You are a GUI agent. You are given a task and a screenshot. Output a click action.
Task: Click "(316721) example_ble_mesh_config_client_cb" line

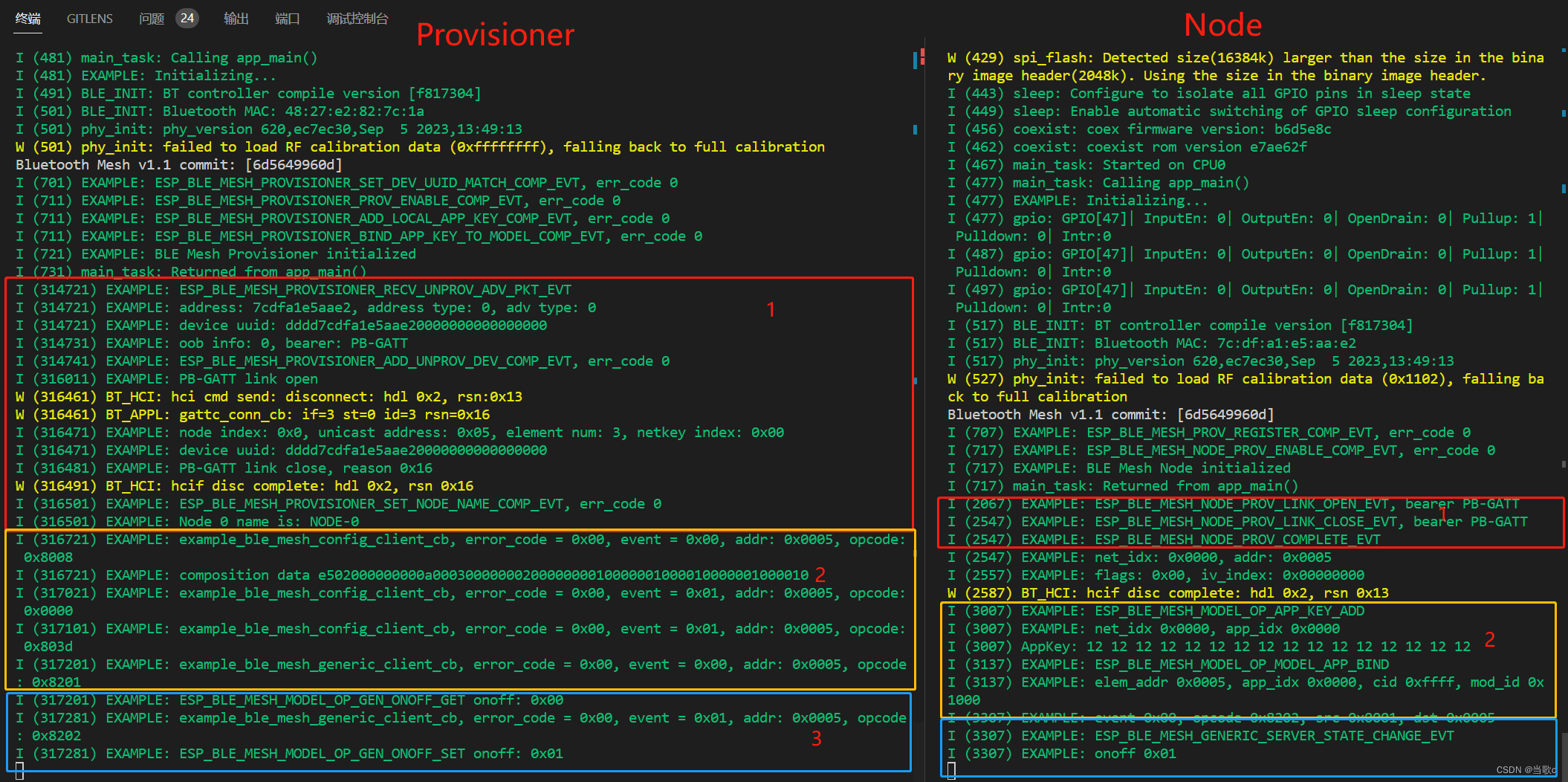point(461,549)
